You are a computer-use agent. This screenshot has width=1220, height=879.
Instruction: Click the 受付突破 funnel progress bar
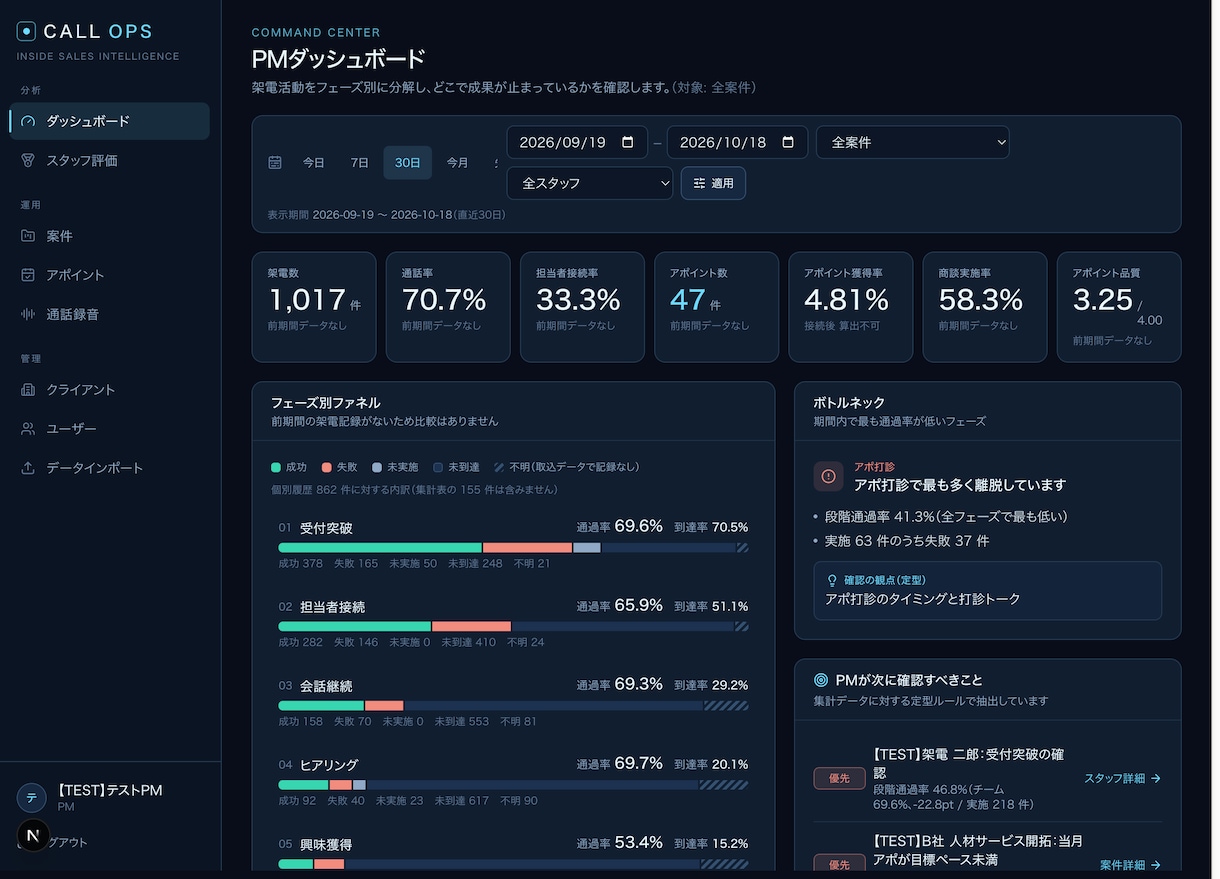point(513,548)
